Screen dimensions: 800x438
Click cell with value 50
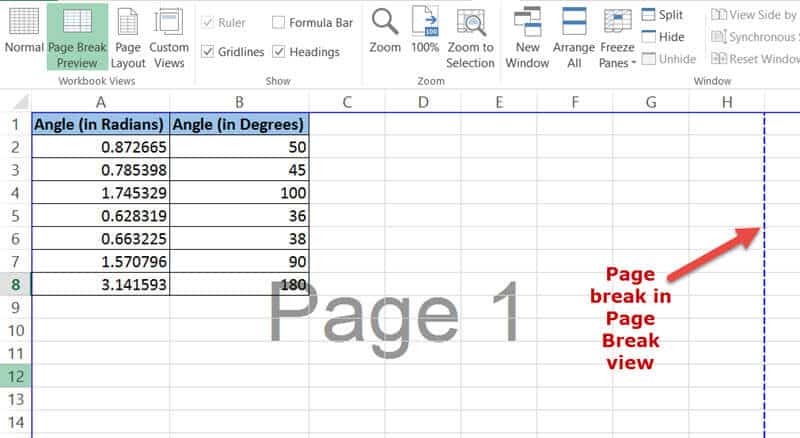point(239,147)
